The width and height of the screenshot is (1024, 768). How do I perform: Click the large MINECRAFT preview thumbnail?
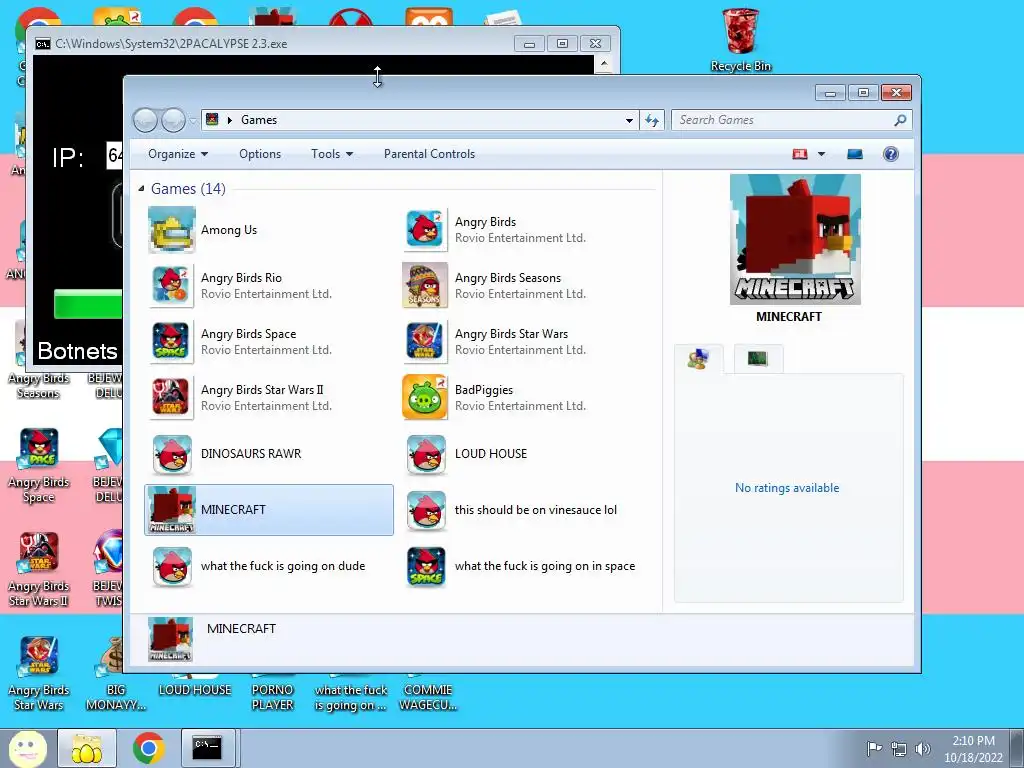pyautogui.click(x=795, y=239)
